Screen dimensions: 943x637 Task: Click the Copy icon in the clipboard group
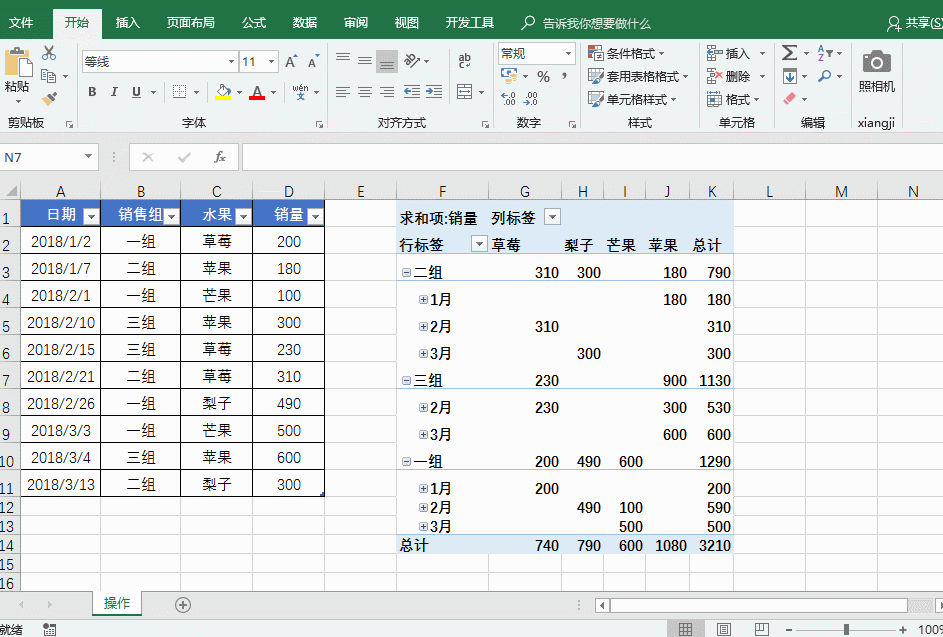coord(47,75)
